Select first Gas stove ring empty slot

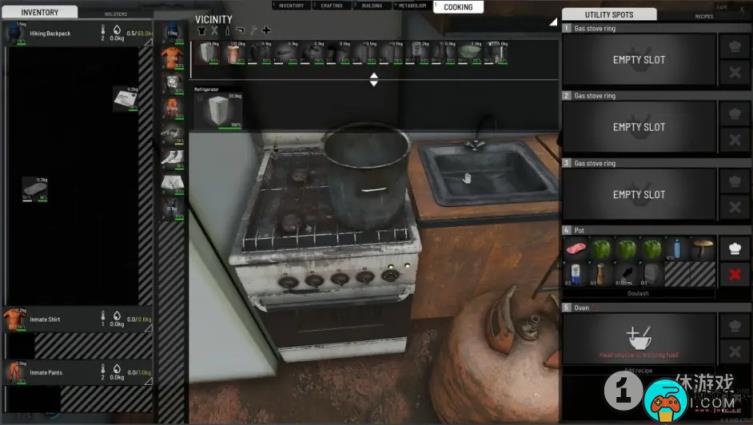coord(639,60)
